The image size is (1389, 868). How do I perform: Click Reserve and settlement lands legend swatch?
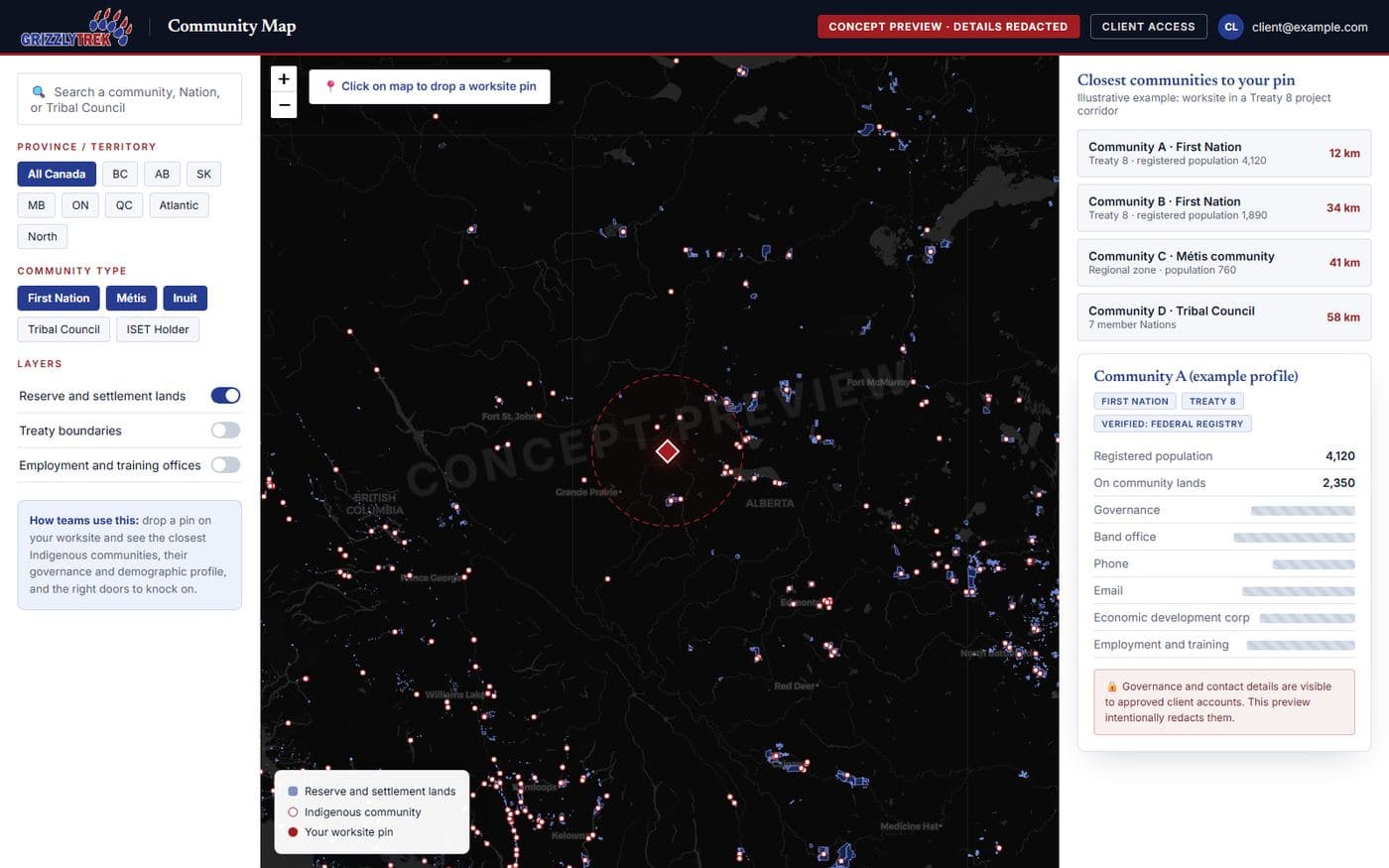[x=293, y=792]
